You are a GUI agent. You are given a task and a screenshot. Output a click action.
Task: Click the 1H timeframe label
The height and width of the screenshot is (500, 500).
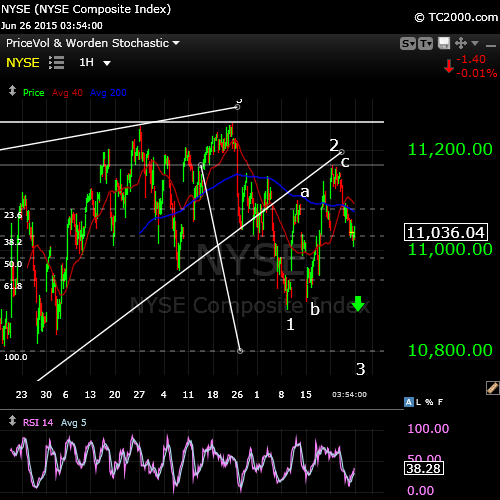[86, 62]
